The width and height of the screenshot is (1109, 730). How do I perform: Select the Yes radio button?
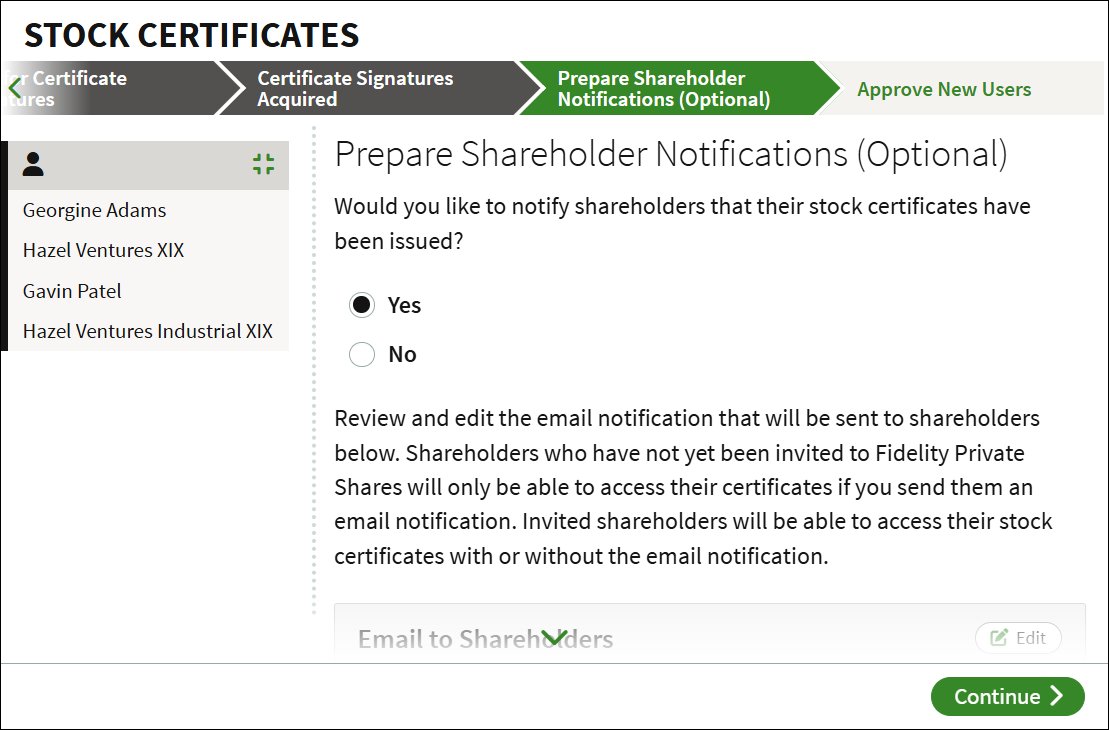click(x=362, y=305)
